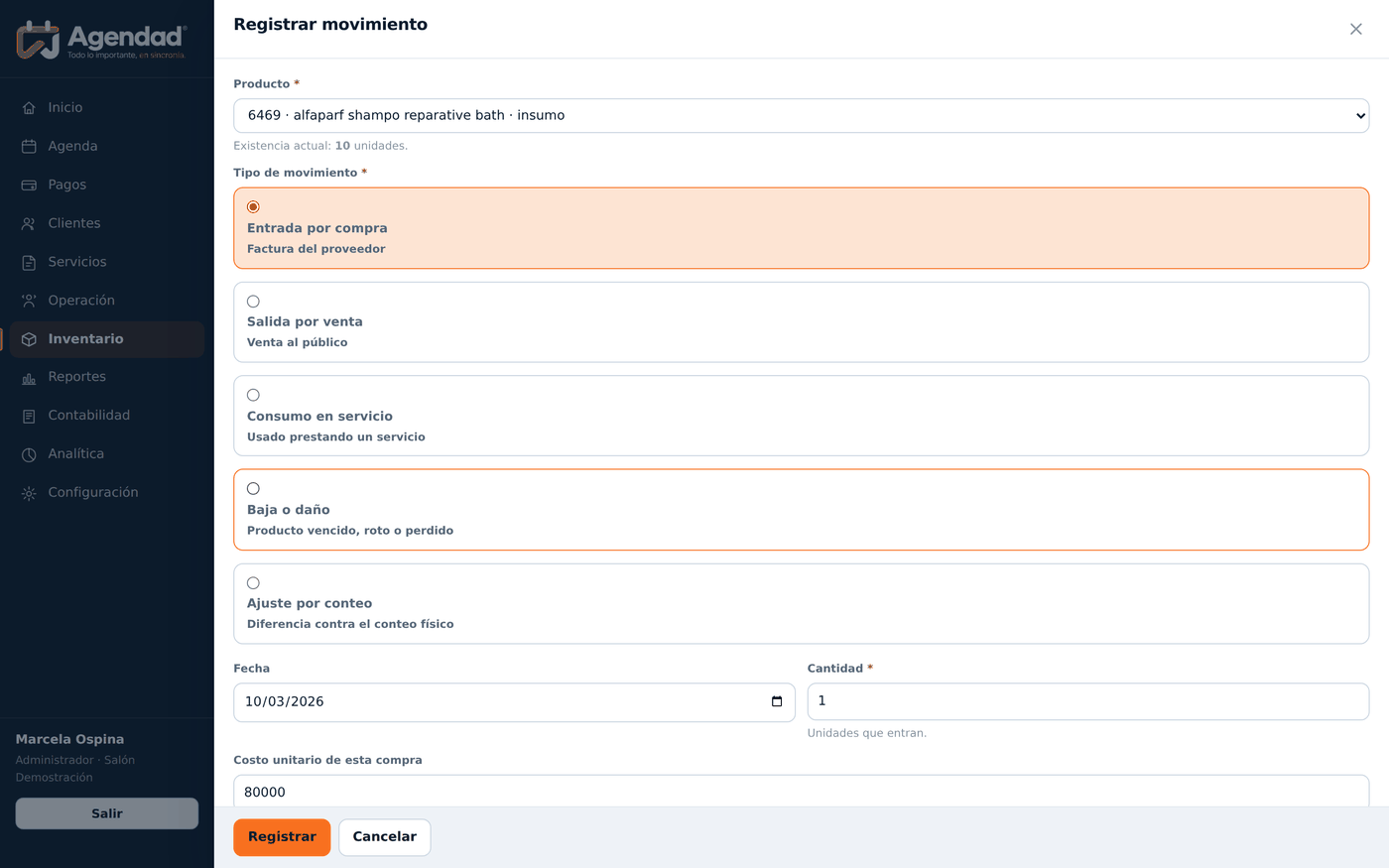This screenshot has height=868, width=1389.
Task: Click the Operación icon in sidebar
Action: coord(29,301)
